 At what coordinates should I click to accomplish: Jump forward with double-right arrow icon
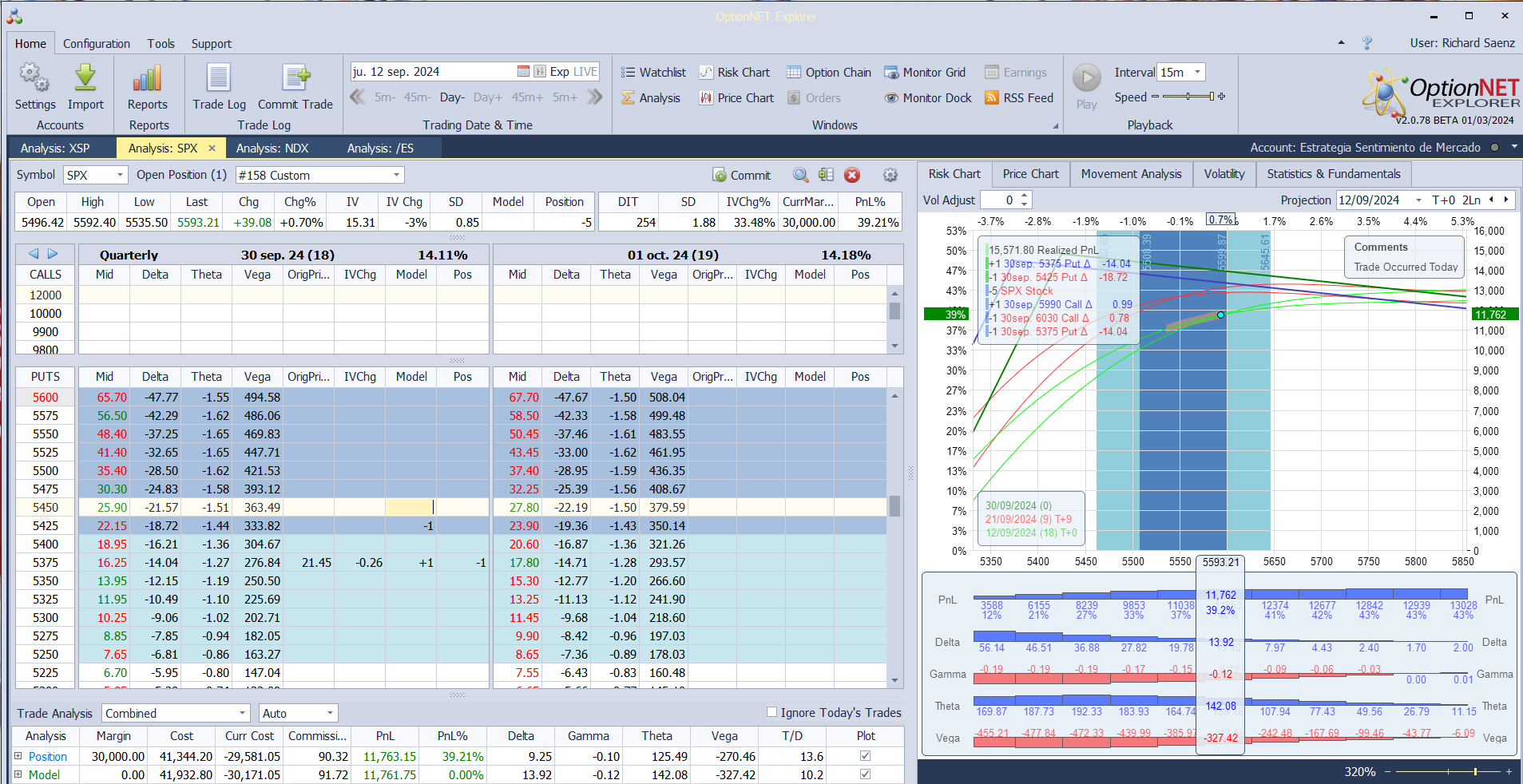click(594, 97)
